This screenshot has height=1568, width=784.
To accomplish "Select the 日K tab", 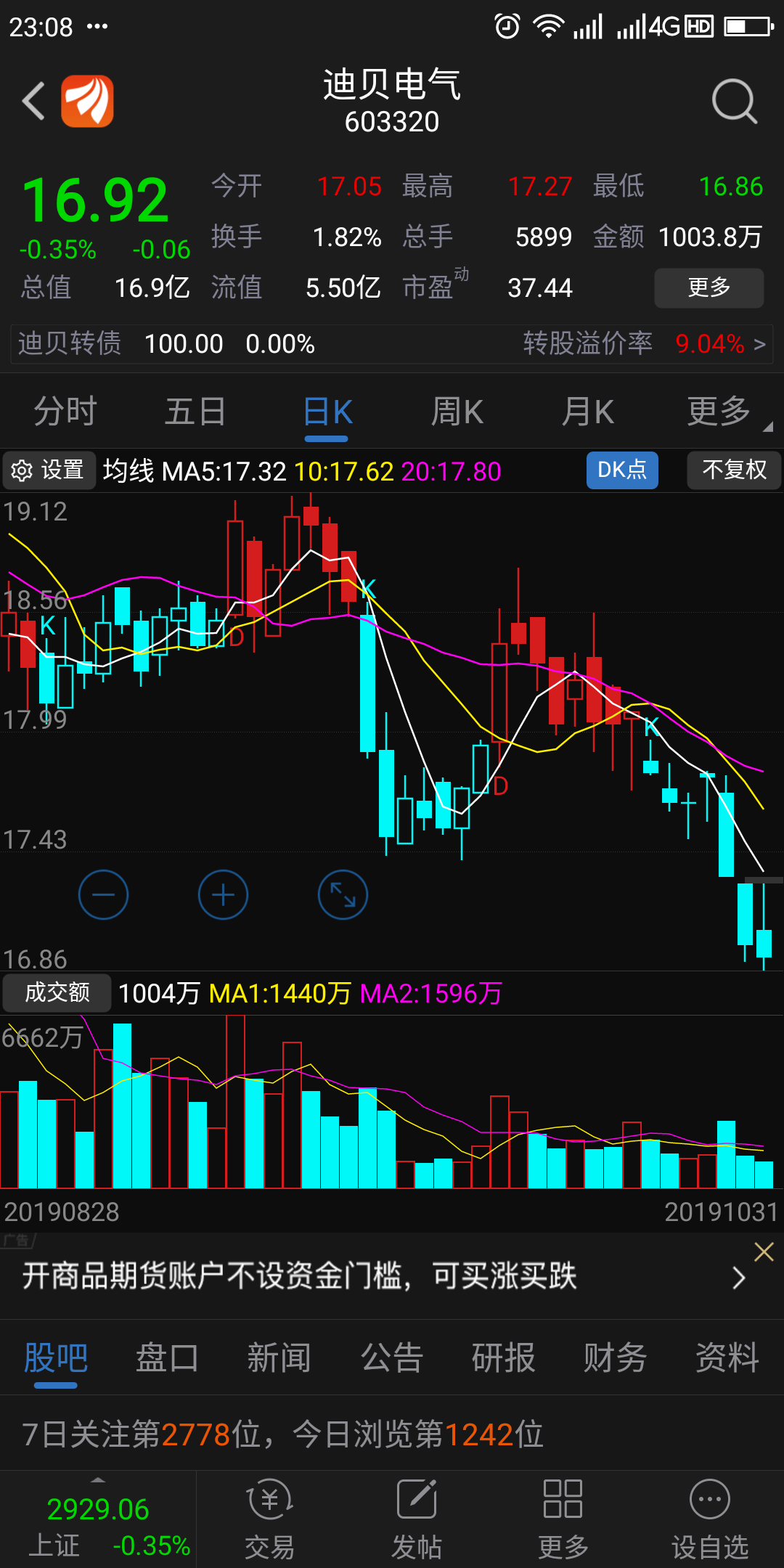I will pyautogui.click(x=327, y=412).
